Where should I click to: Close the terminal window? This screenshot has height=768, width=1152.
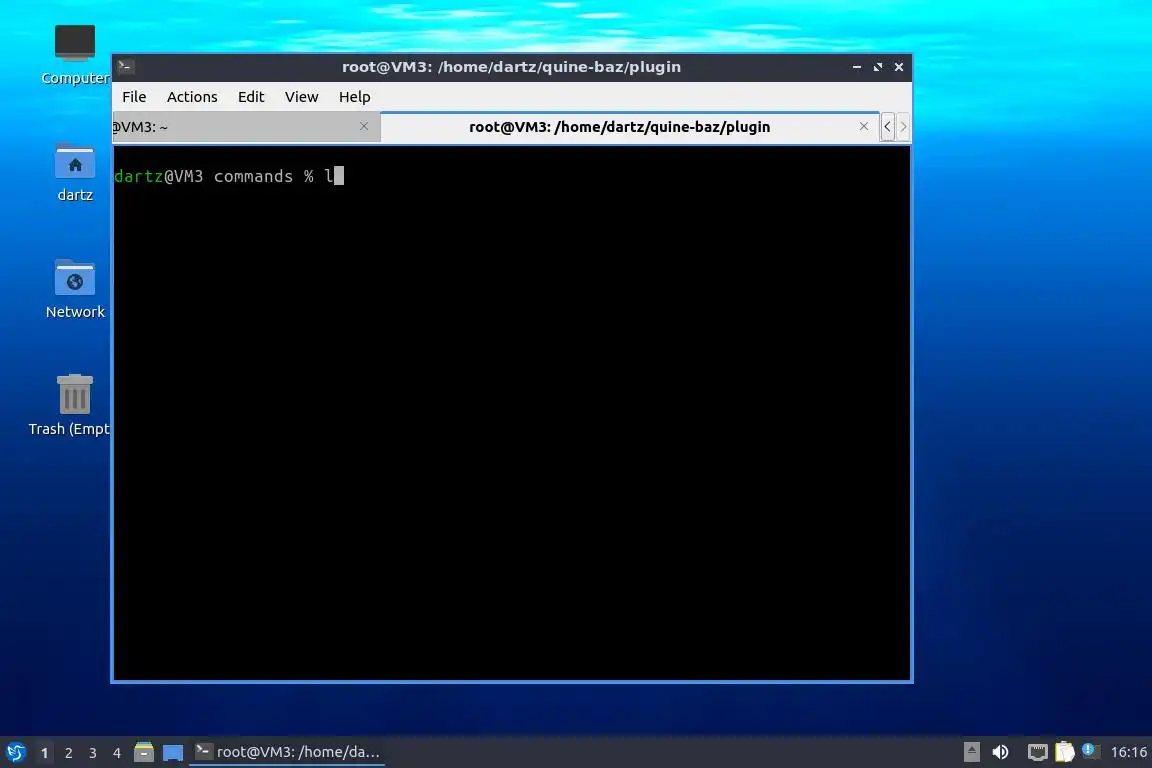pos(899,67)
